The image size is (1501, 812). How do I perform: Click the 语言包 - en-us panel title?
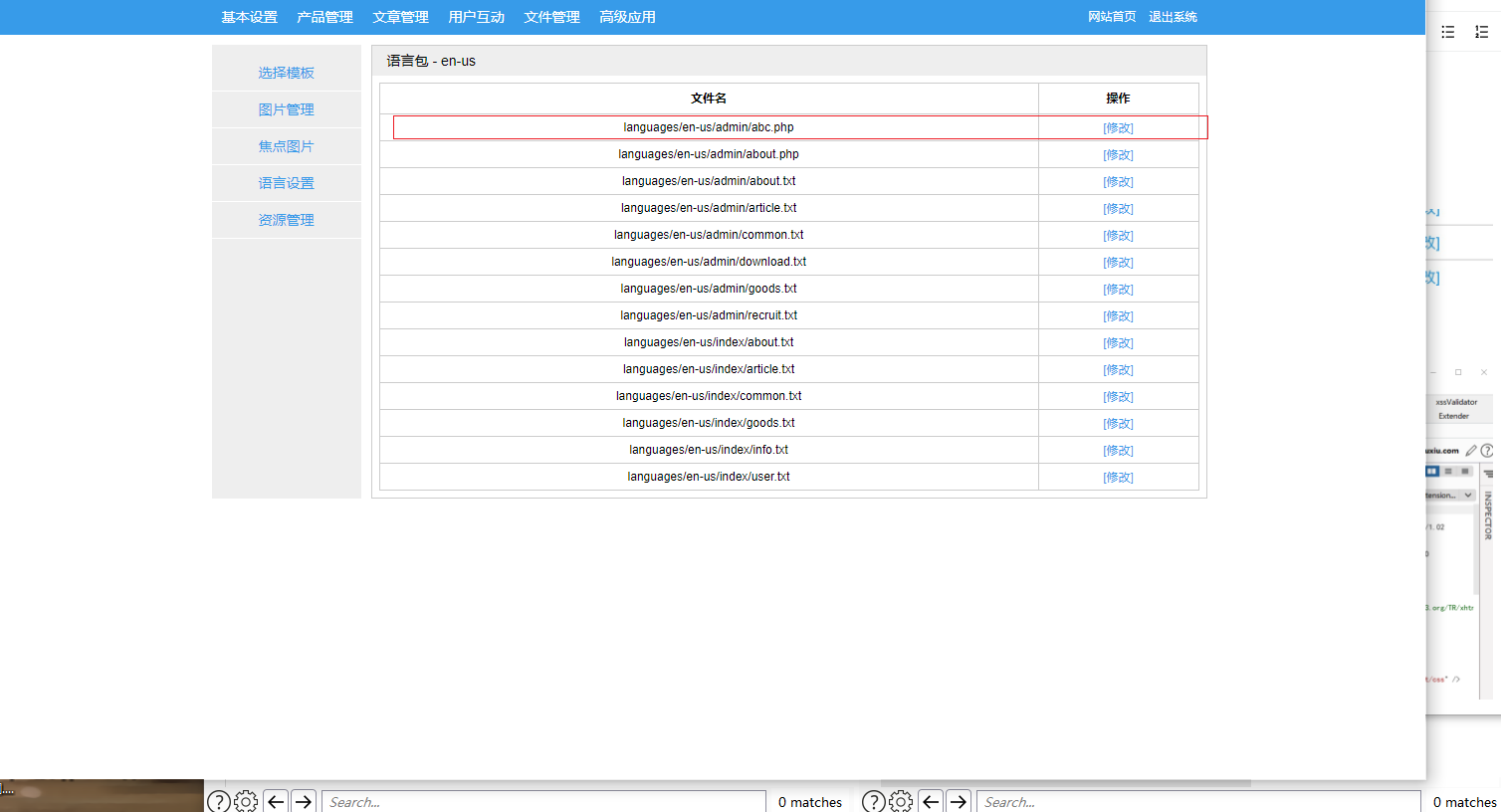pyautogui.click(x=431, y=61)
